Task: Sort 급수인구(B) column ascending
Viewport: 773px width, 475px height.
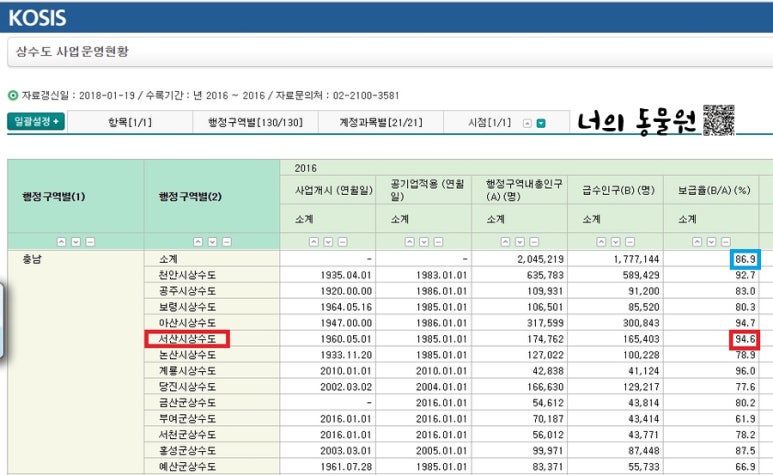Action: coord(601,242)
